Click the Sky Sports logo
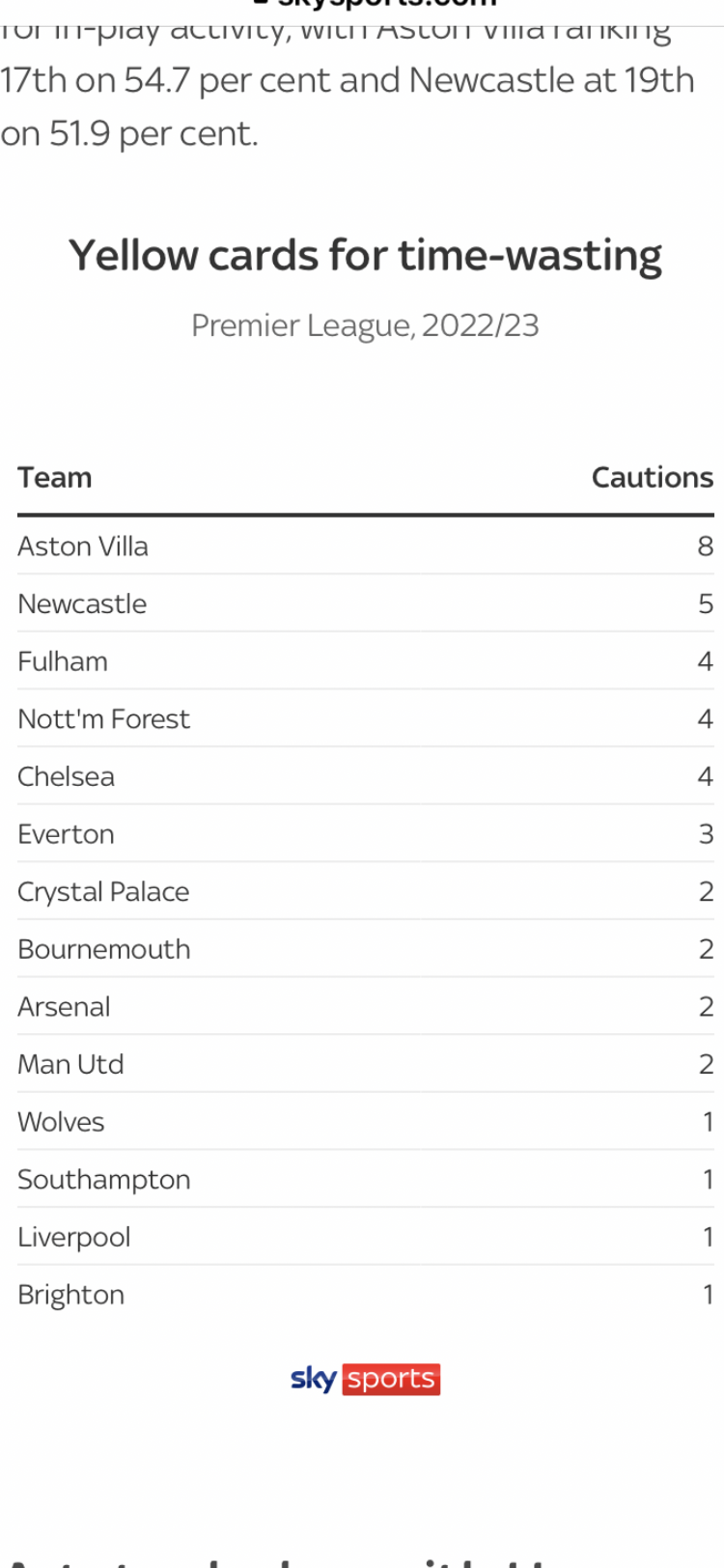The width and height of the screenshot is (724, 1568). pyautogui.click(x=365, y=1379)
